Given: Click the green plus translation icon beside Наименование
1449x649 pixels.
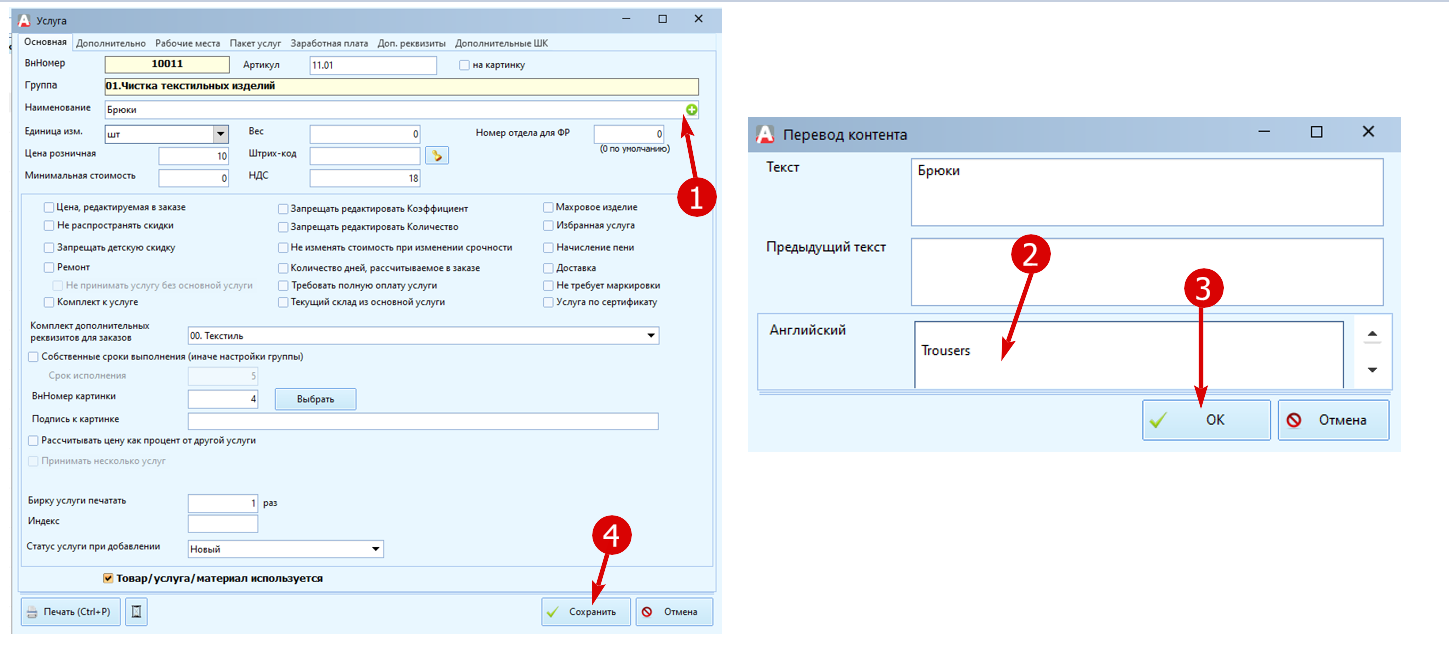Looking at the screenshot, I should point(692,109).
